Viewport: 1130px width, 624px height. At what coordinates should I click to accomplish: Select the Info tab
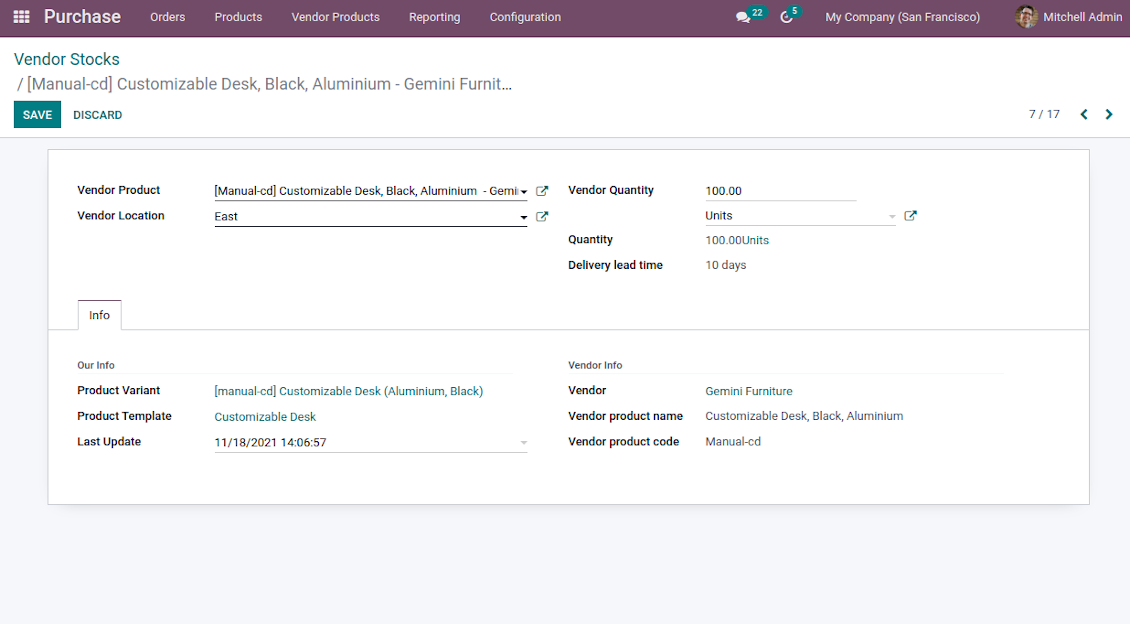click(x=100, y=315)
